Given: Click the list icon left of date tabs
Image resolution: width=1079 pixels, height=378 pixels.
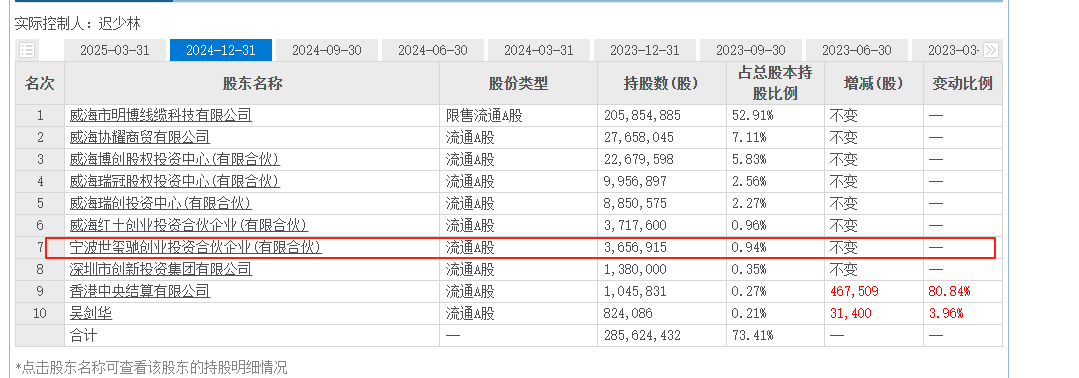Looking at the screenshot, I should click(28, 50).
